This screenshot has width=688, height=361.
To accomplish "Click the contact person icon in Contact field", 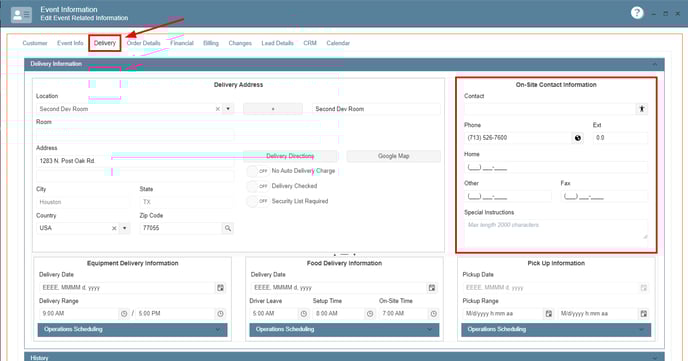I will pos(641,109).
